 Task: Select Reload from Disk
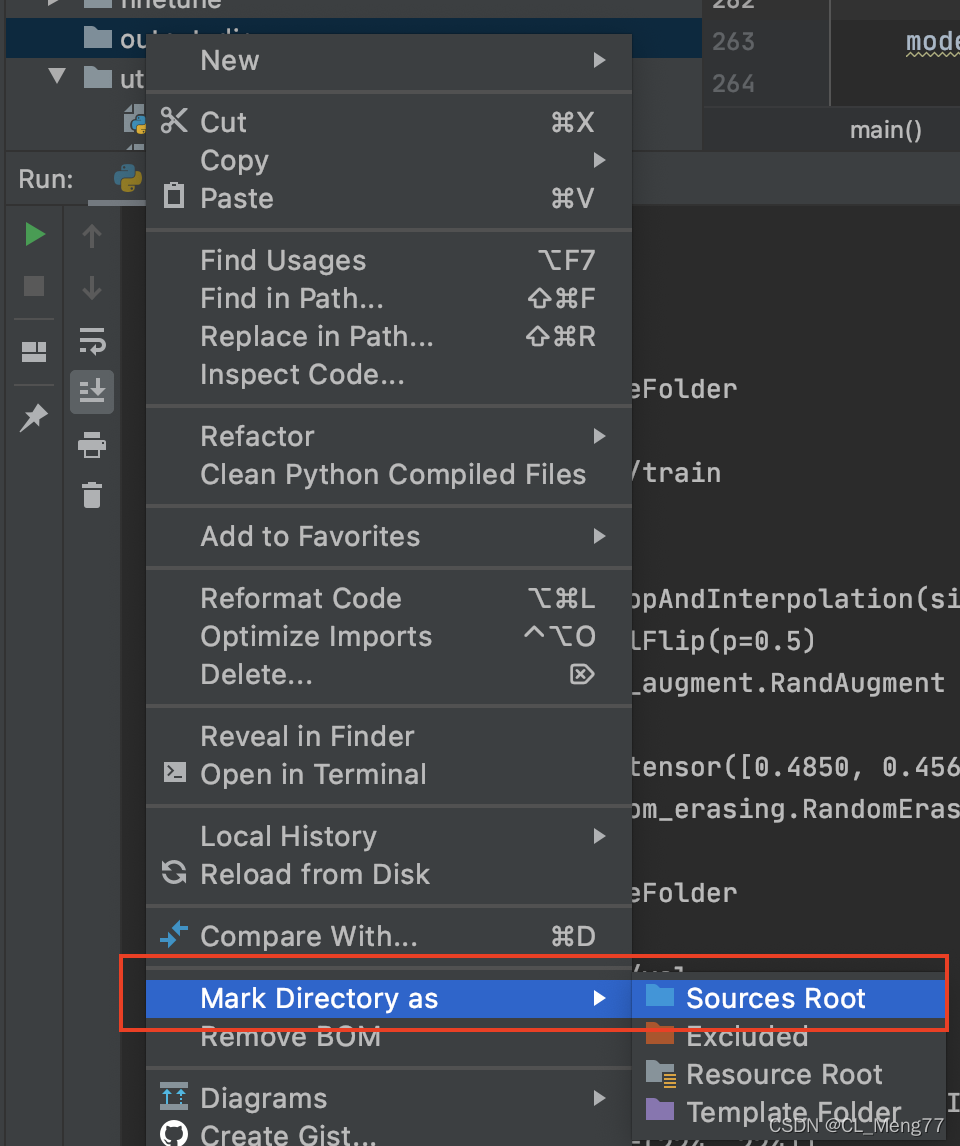[389, 874]
